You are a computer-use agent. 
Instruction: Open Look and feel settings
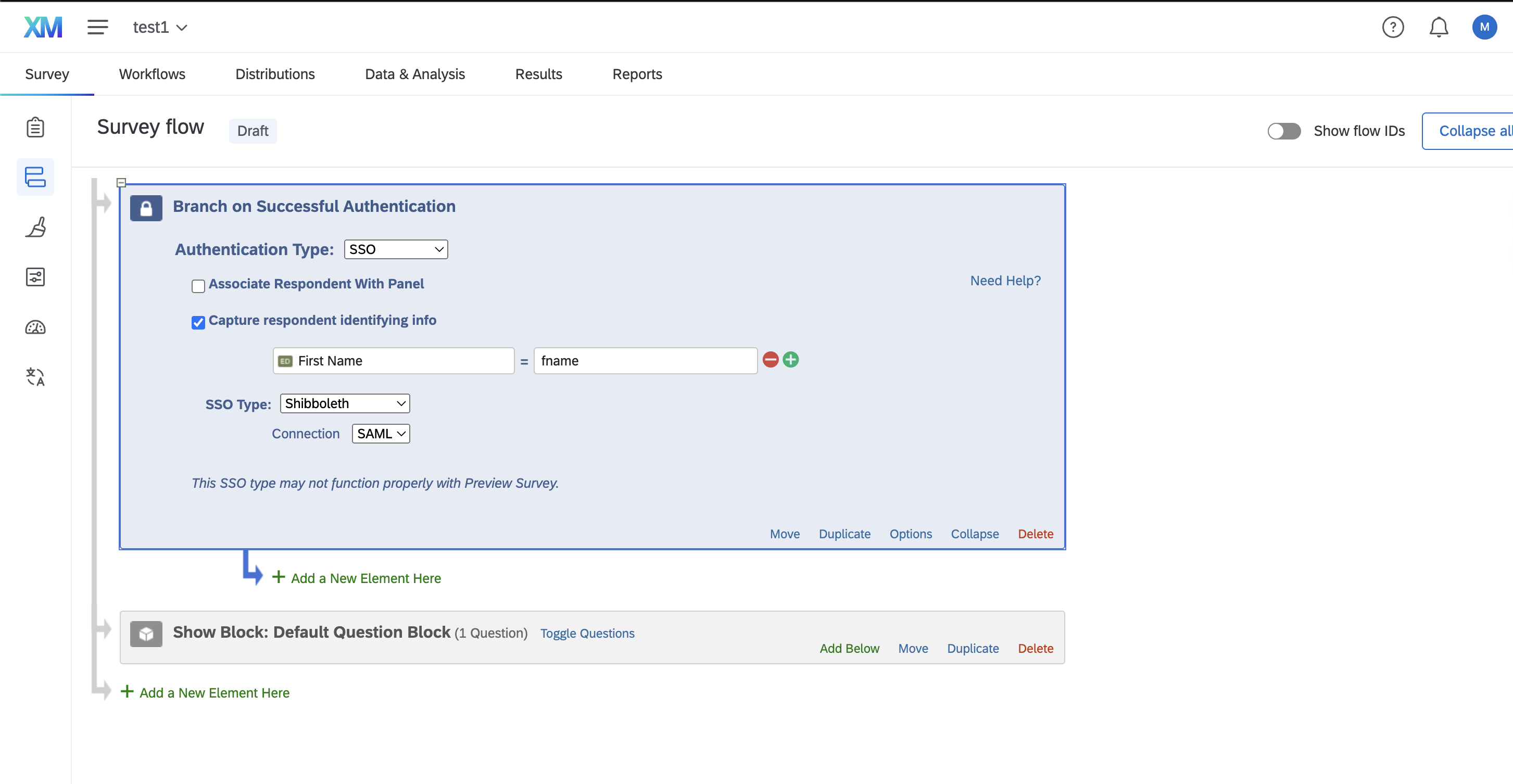(x=35, y=227)
